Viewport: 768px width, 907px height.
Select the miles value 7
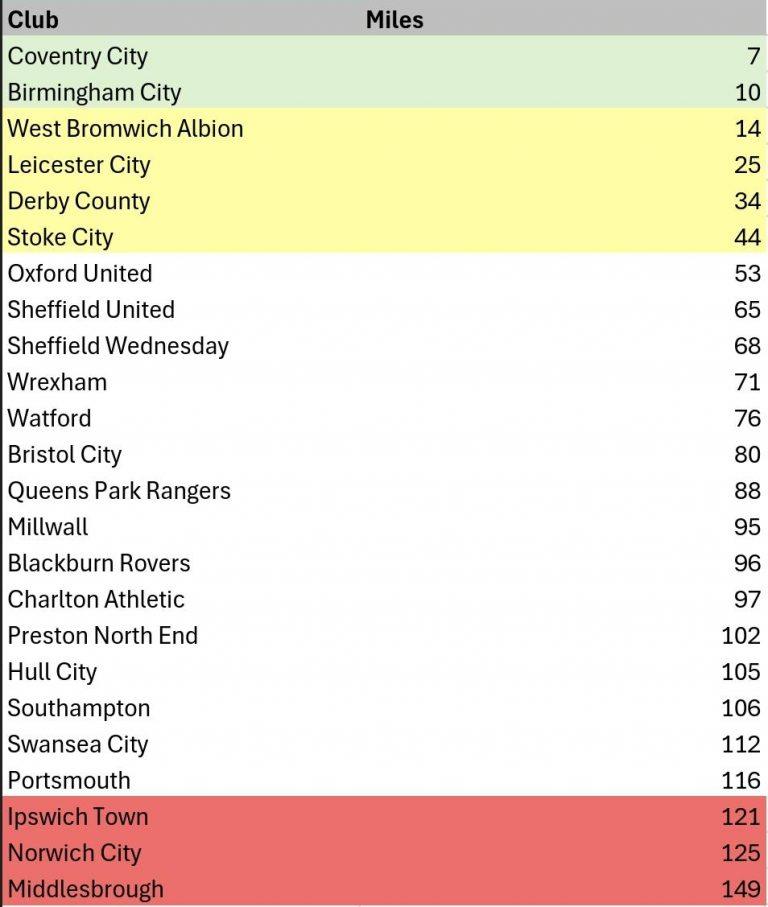pos(753,56)
